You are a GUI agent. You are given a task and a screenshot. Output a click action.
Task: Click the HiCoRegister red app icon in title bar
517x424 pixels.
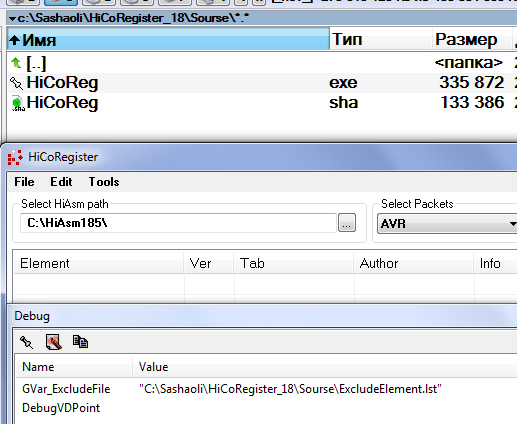15,157
